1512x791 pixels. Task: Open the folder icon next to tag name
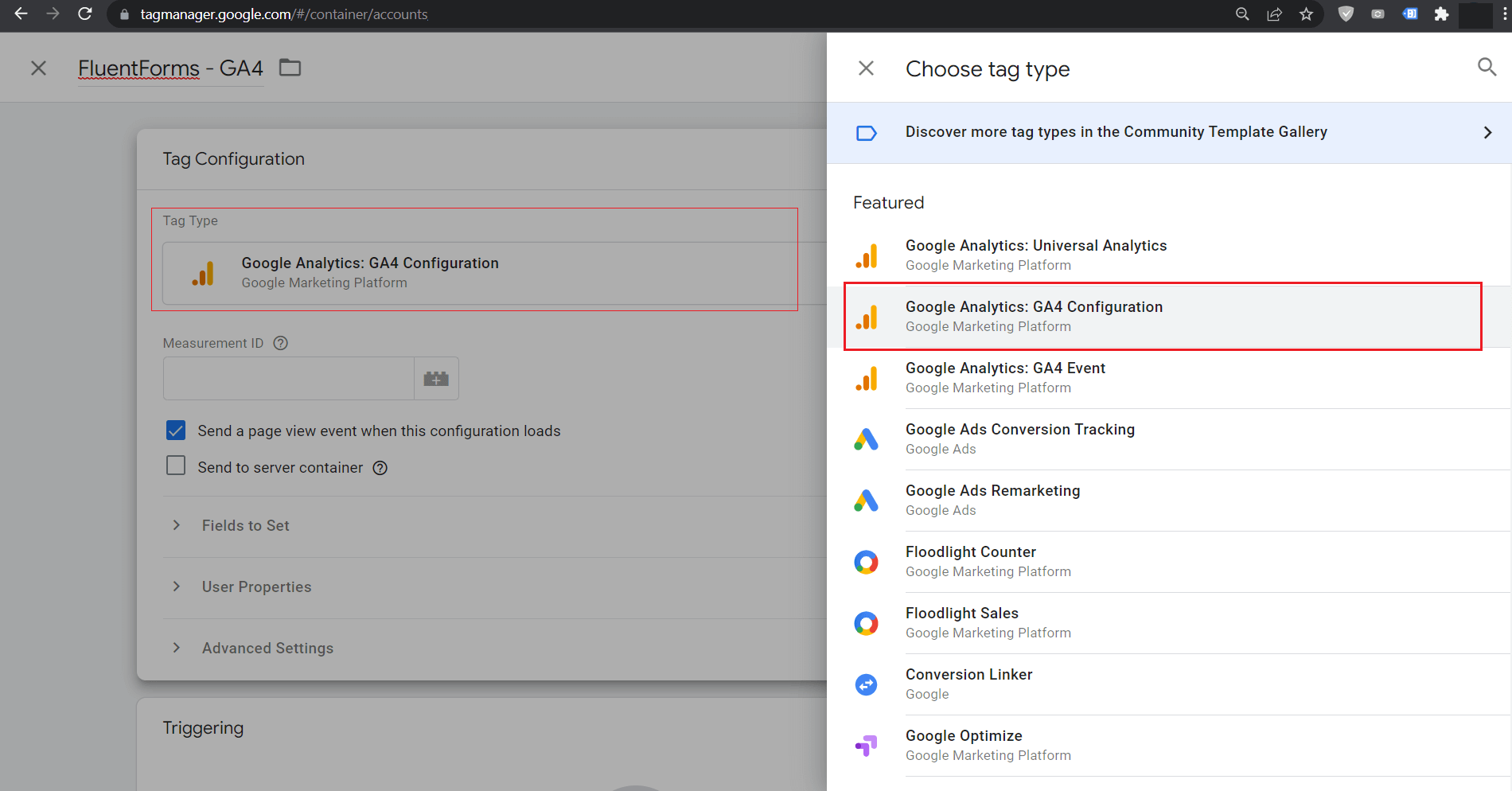(290, 68)
